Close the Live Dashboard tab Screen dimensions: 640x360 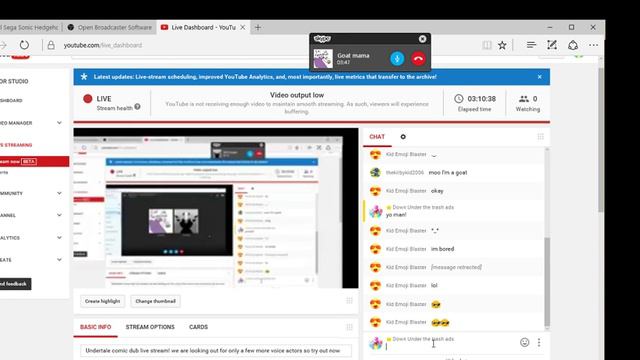tap(242, 27)
